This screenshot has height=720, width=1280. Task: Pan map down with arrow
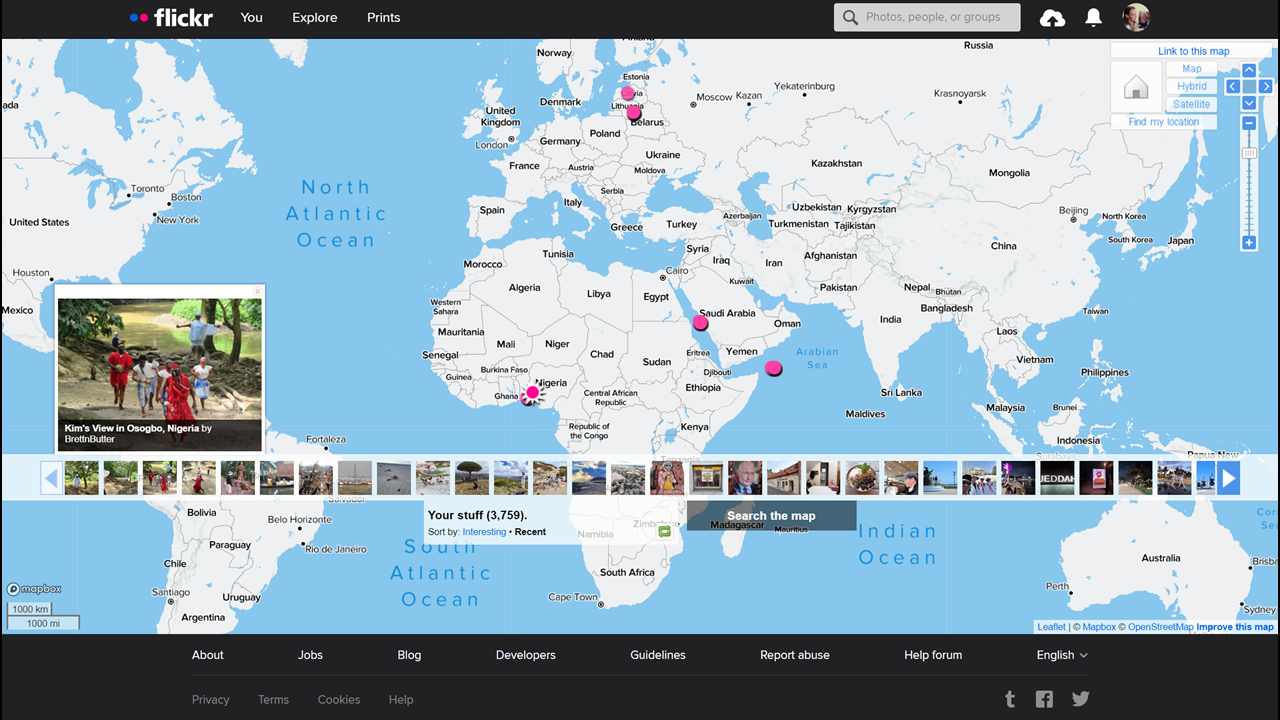point(1249,103)
